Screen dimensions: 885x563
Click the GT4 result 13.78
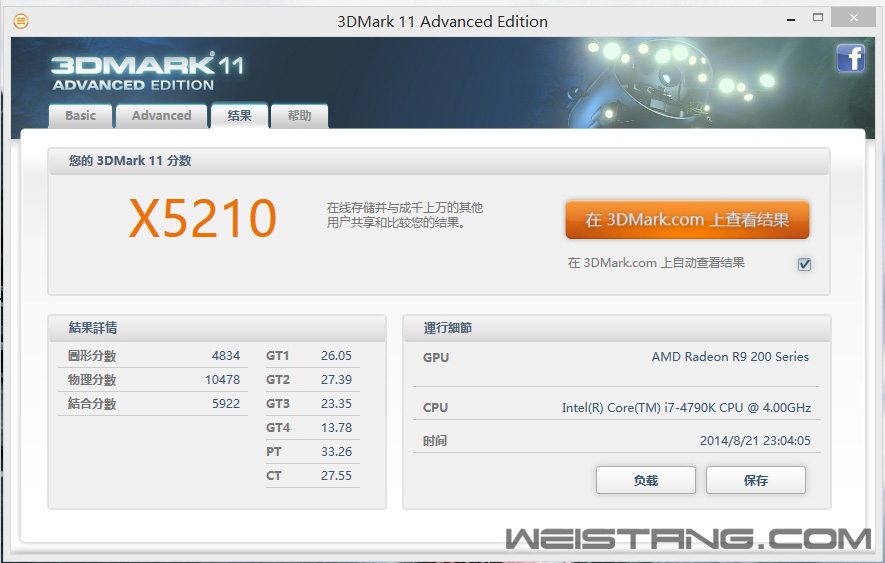coord(336,427)
